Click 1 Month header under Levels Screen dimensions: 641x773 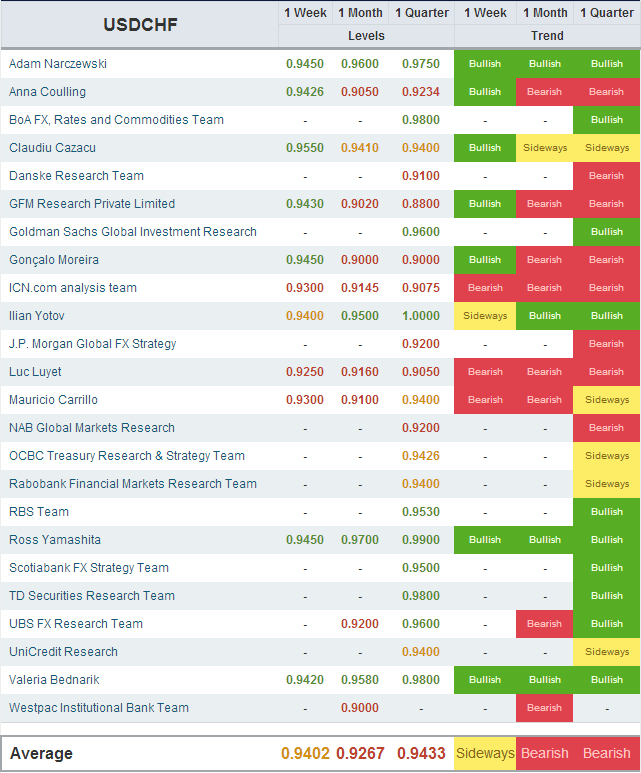360,13
